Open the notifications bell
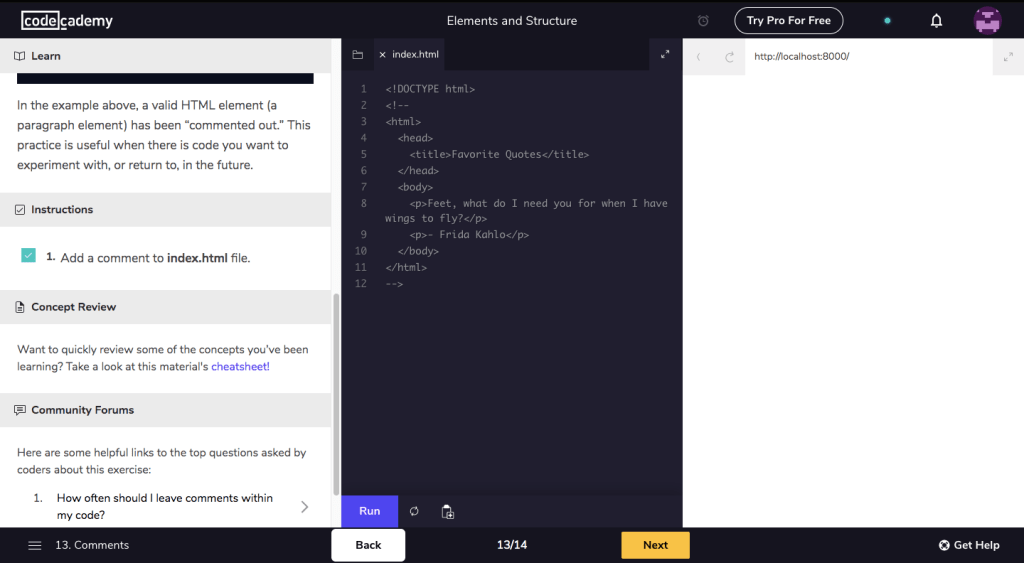The image size is (1024, 563). coord(936,21)
